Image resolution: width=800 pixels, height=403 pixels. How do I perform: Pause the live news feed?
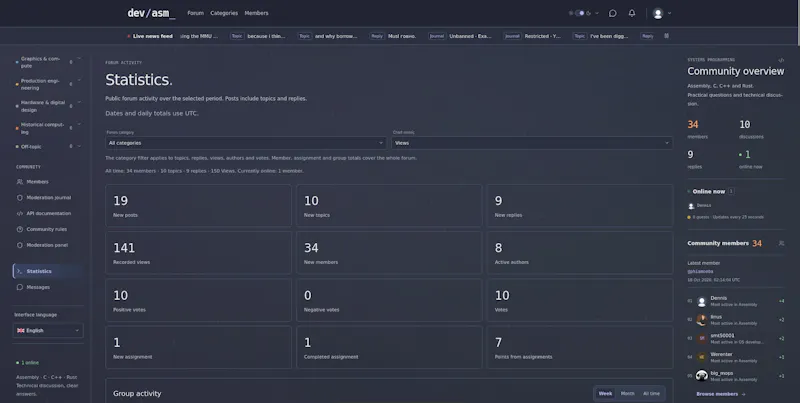pyautogui.click(x=666, y=36)
